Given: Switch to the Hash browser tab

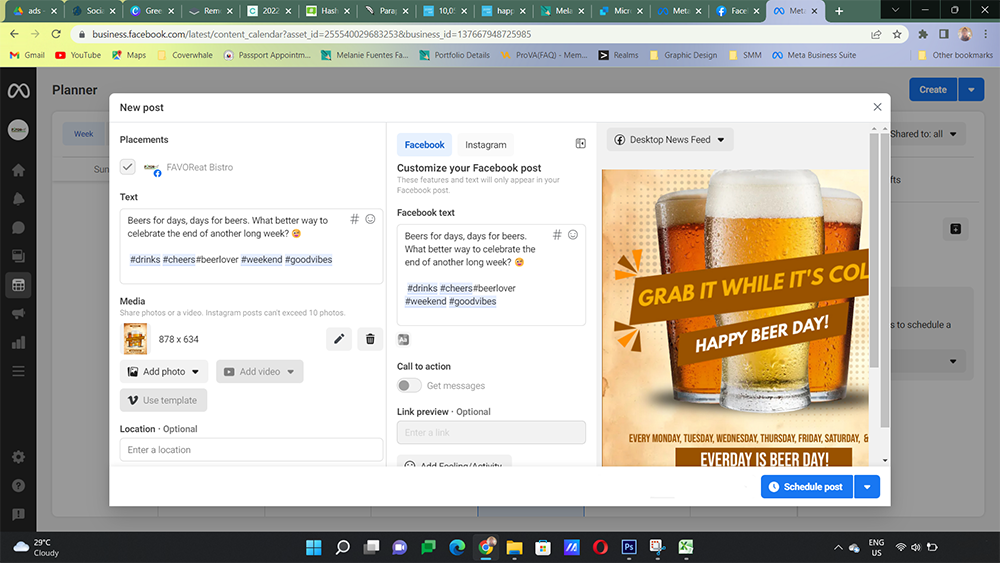Looking at the screenshot, I should tap(328, 11).
